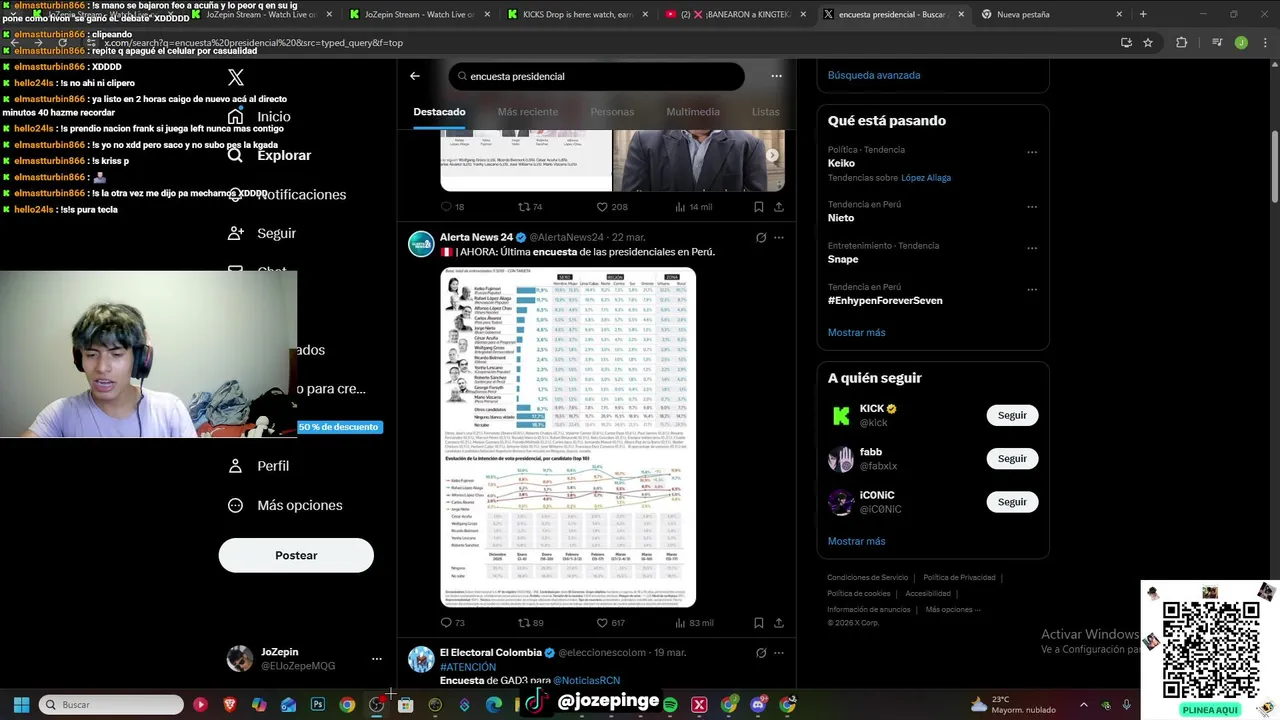1280x720 pixels.
Task: Repost Alerta News tweet (89)
Action: (530, 623)
